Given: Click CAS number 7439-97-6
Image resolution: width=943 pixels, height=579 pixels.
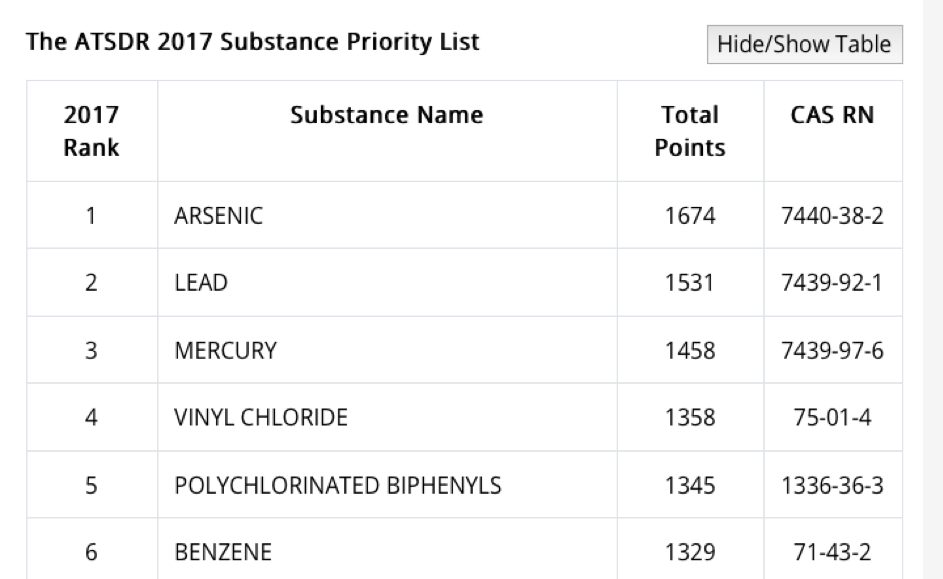Looking at the screenshot, I should coord(833,351).
